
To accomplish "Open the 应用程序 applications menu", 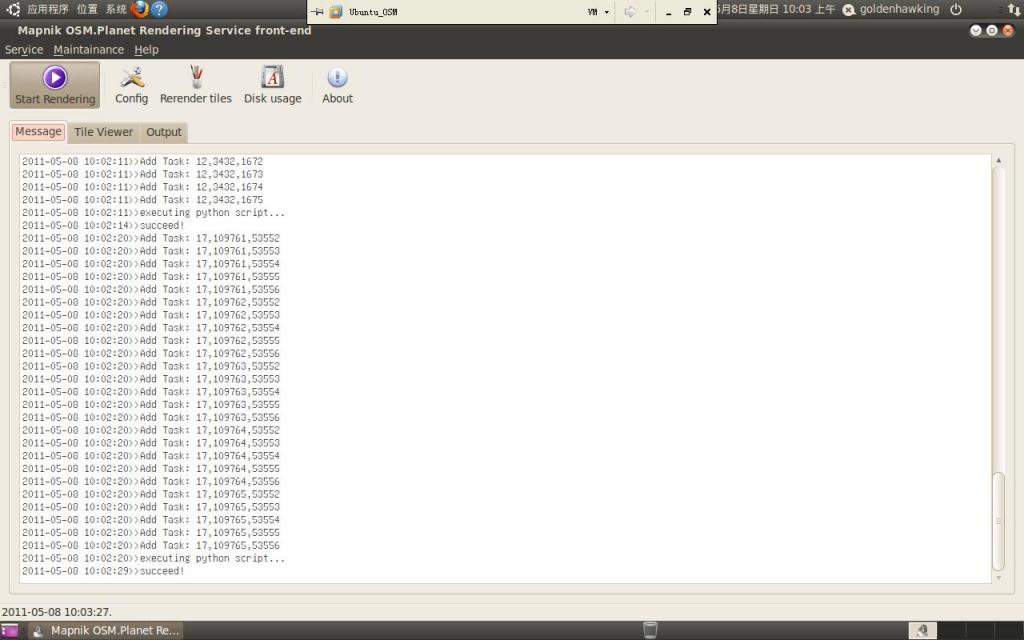I will pyautogui.click(x=48, y=9).
